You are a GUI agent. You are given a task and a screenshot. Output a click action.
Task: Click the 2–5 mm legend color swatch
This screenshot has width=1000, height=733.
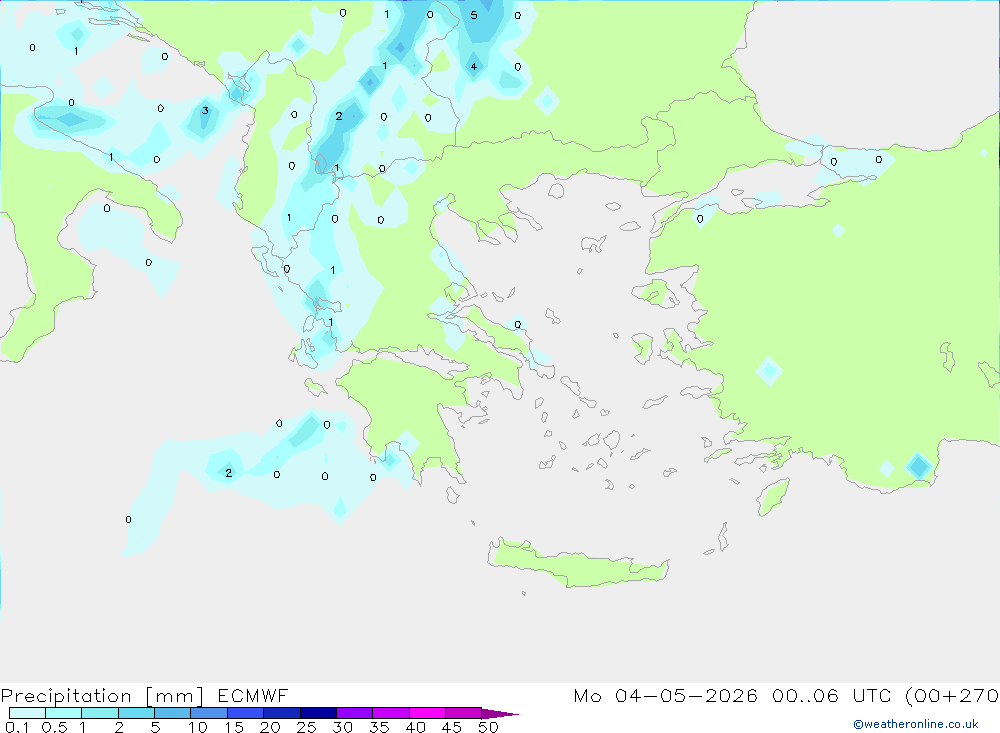pyautogui.click(x=136, y=713)
